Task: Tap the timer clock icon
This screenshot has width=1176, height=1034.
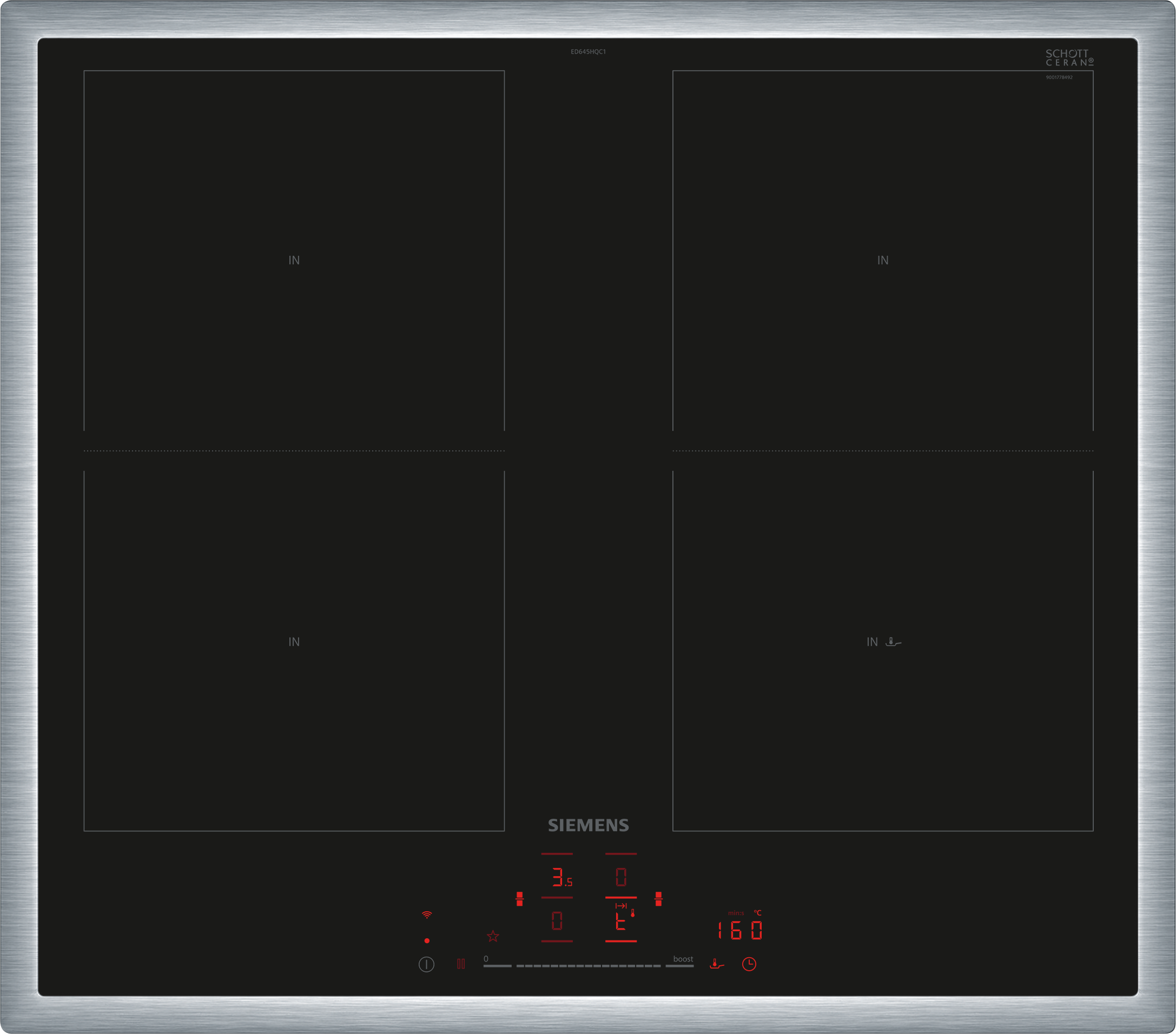Action: [749, 964]
